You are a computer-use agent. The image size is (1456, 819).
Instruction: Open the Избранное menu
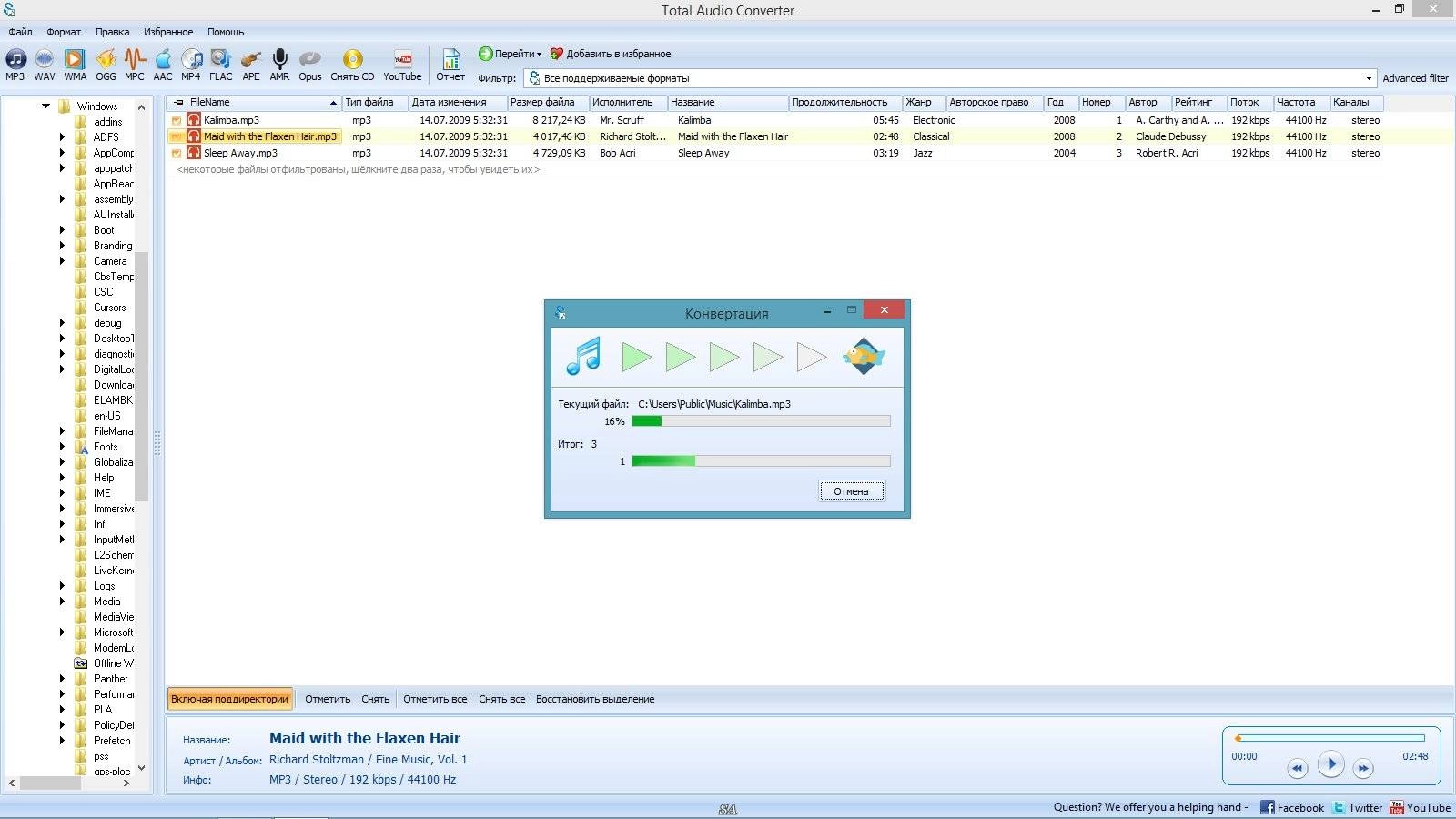168,32
